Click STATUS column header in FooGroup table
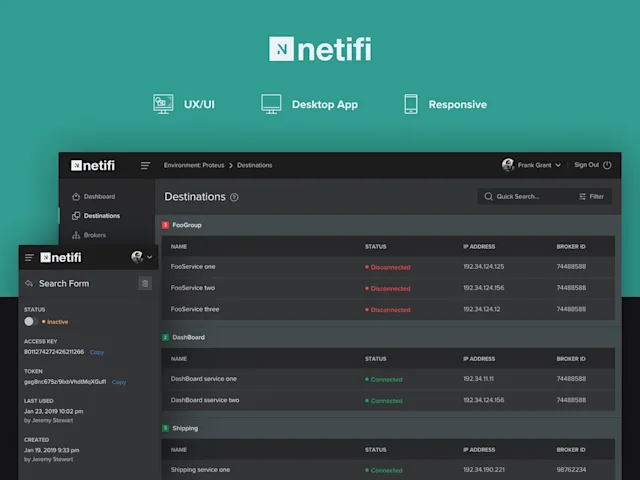Viewport: 640px width, 480px height. click(x=376, y=247)
